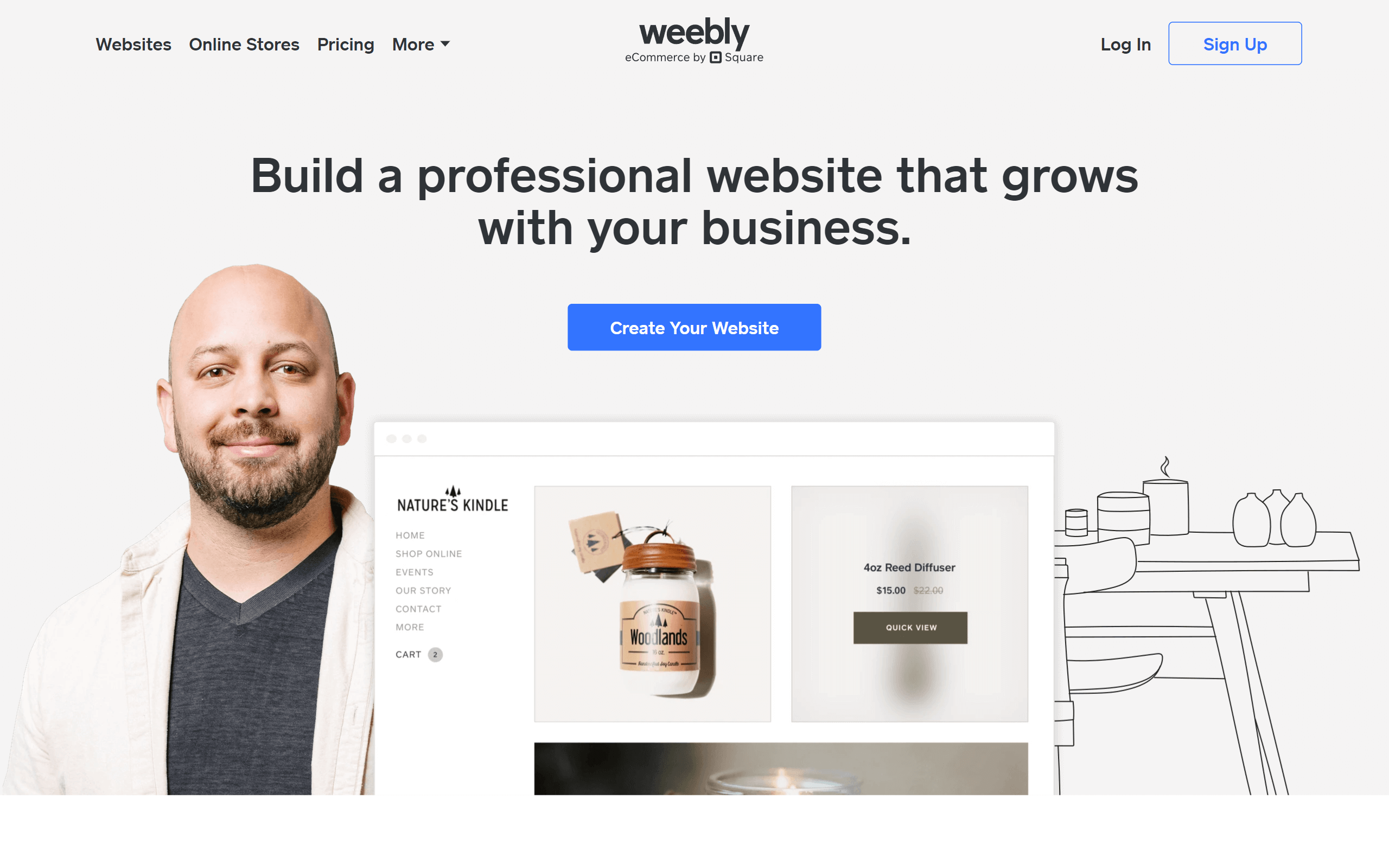Expand the More menu item in Nature's Kindle
Screen dimensions: 1389x868
pyautogui.click(x=408, y=627)
